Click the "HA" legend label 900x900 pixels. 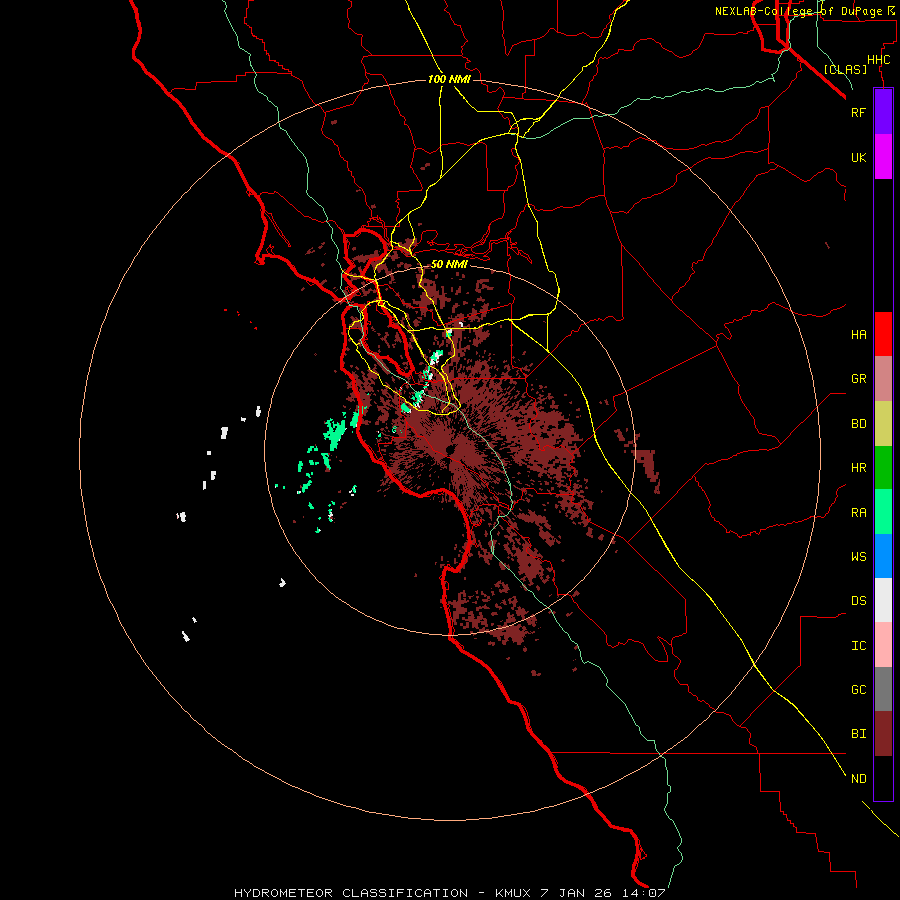(858, 335)
